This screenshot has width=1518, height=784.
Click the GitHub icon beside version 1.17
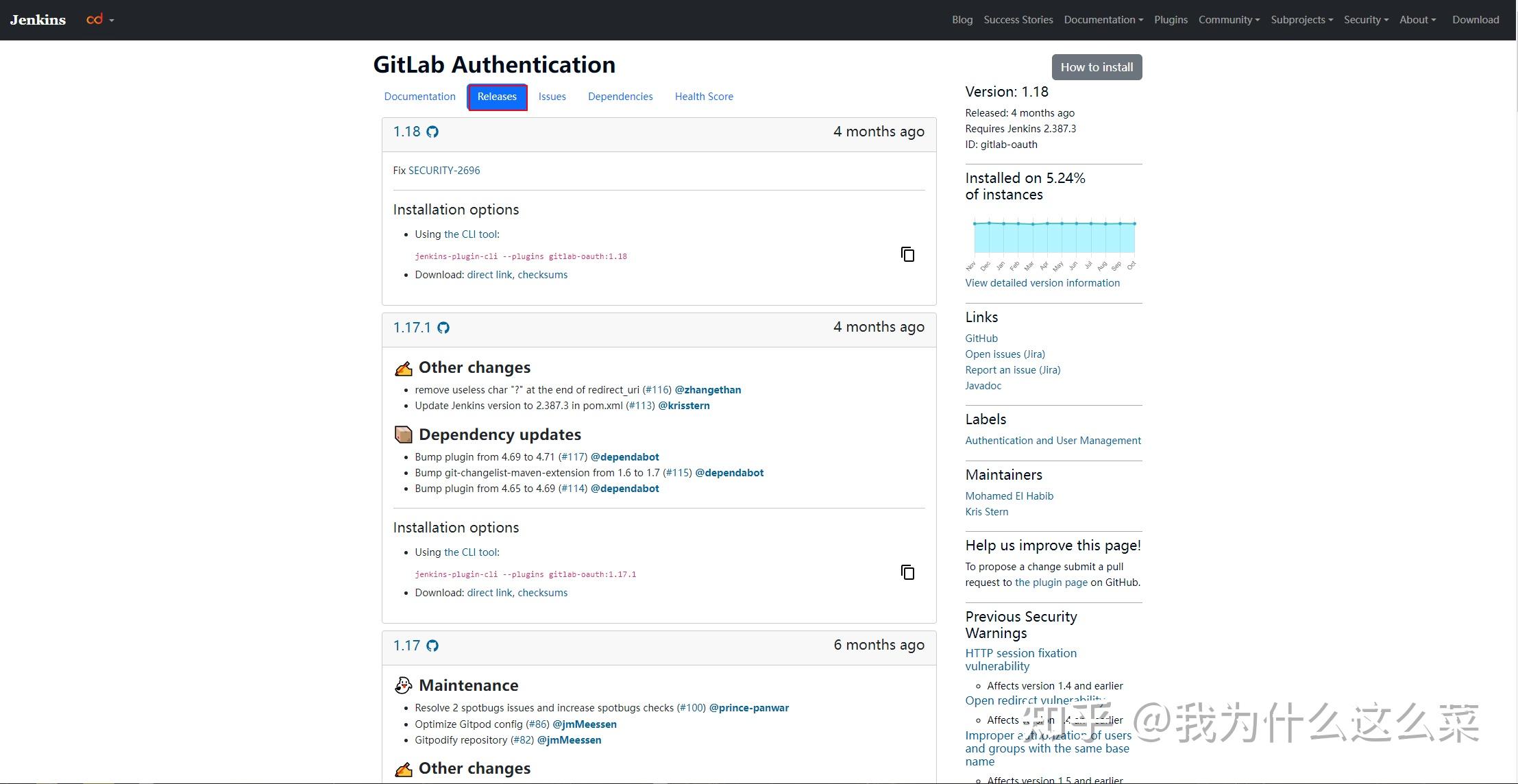point(432,646)
